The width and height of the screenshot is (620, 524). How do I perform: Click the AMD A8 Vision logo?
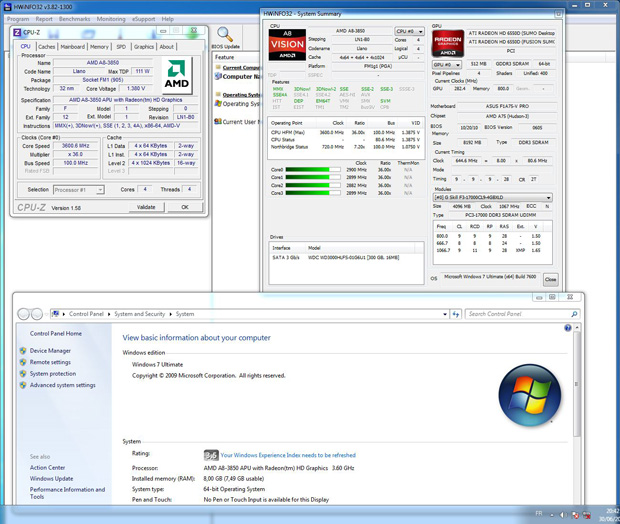tap(287, 44)
